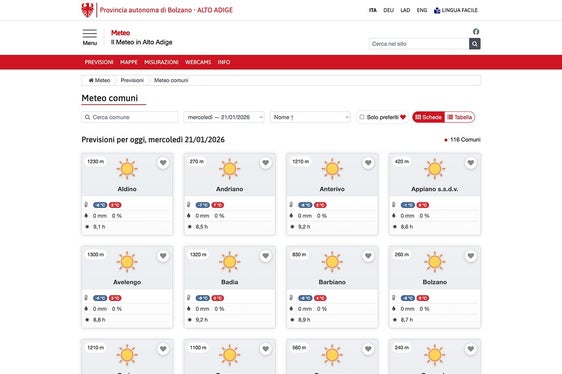Click the sun icon on Badia card
Screen dimensions: 562x374
(x=229, y=261)
